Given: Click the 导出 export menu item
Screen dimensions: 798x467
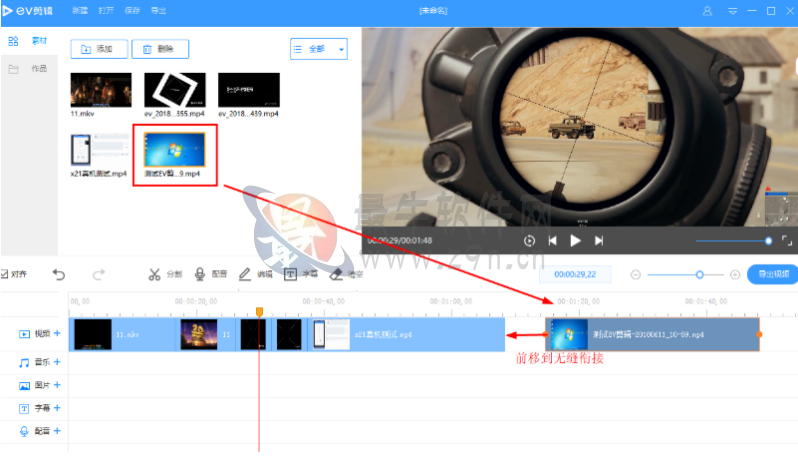Looking at the screenshot, I should (158, 11).
